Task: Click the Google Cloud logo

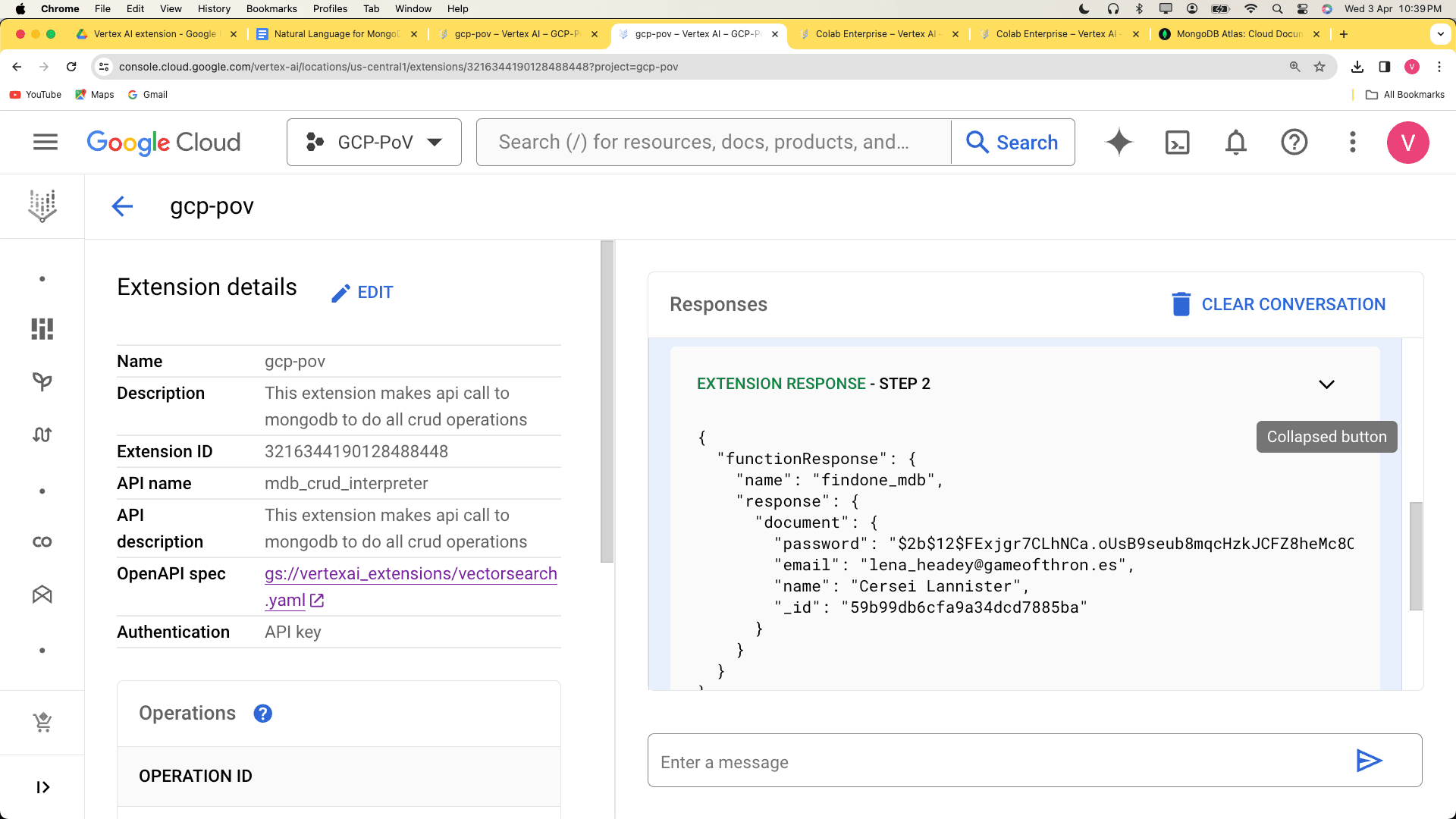Action: [x=164, y=142]
